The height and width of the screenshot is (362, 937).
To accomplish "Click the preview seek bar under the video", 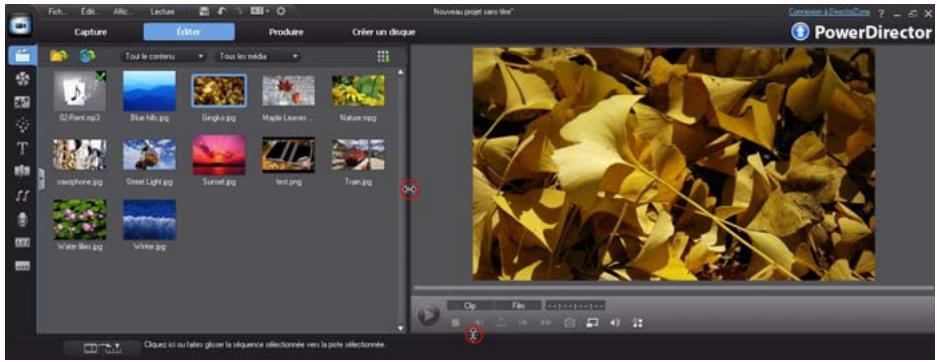I will tap(674, 289).
